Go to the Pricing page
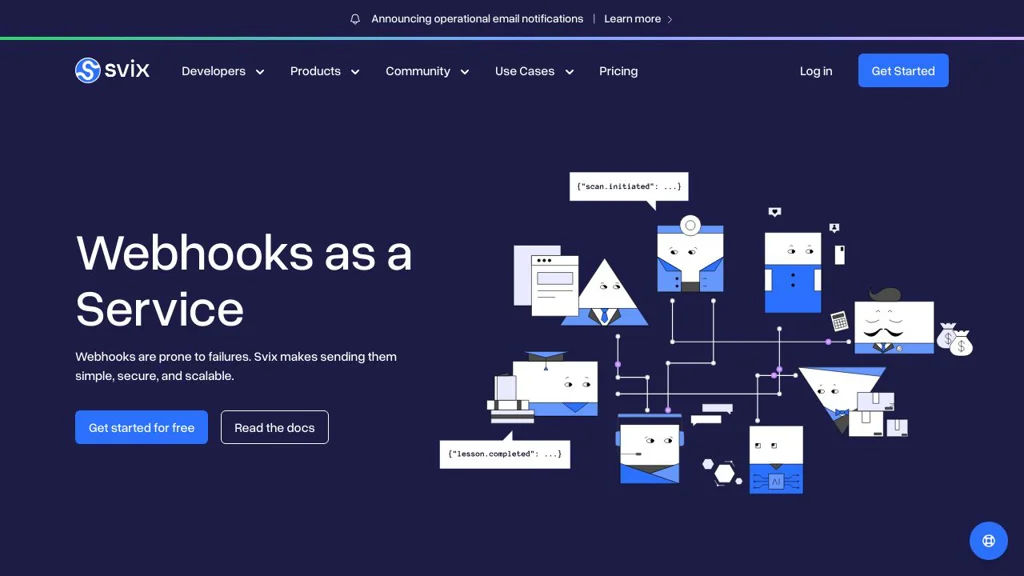Viewport: 1024px width, 576px height. coord(618,71)
